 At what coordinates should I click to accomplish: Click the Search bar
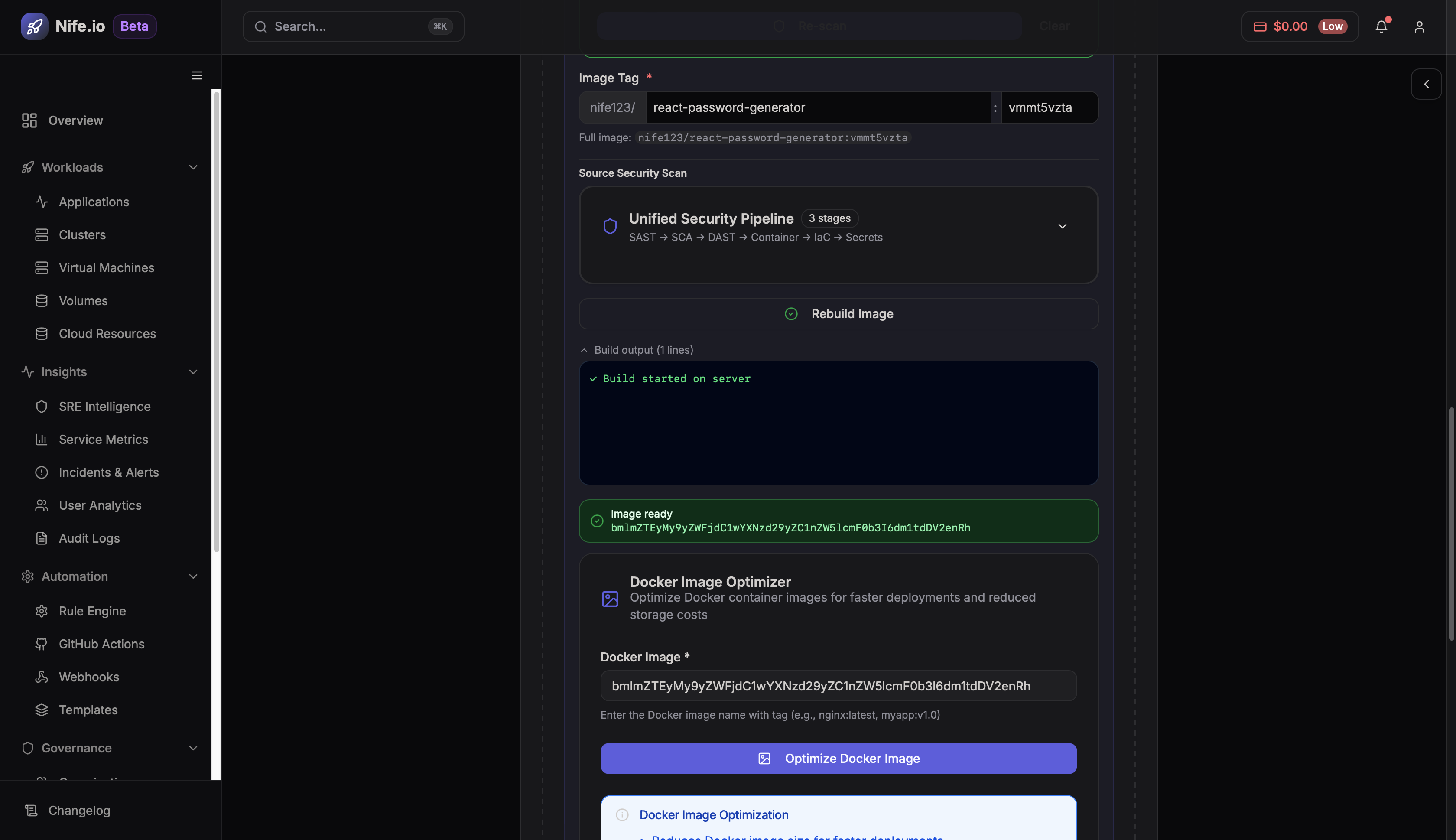353,26
